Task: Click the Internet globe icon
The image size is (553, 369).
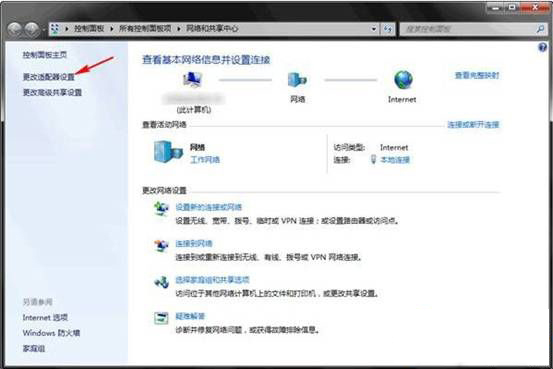Action: pyautogui.click(x=403, y=80)
